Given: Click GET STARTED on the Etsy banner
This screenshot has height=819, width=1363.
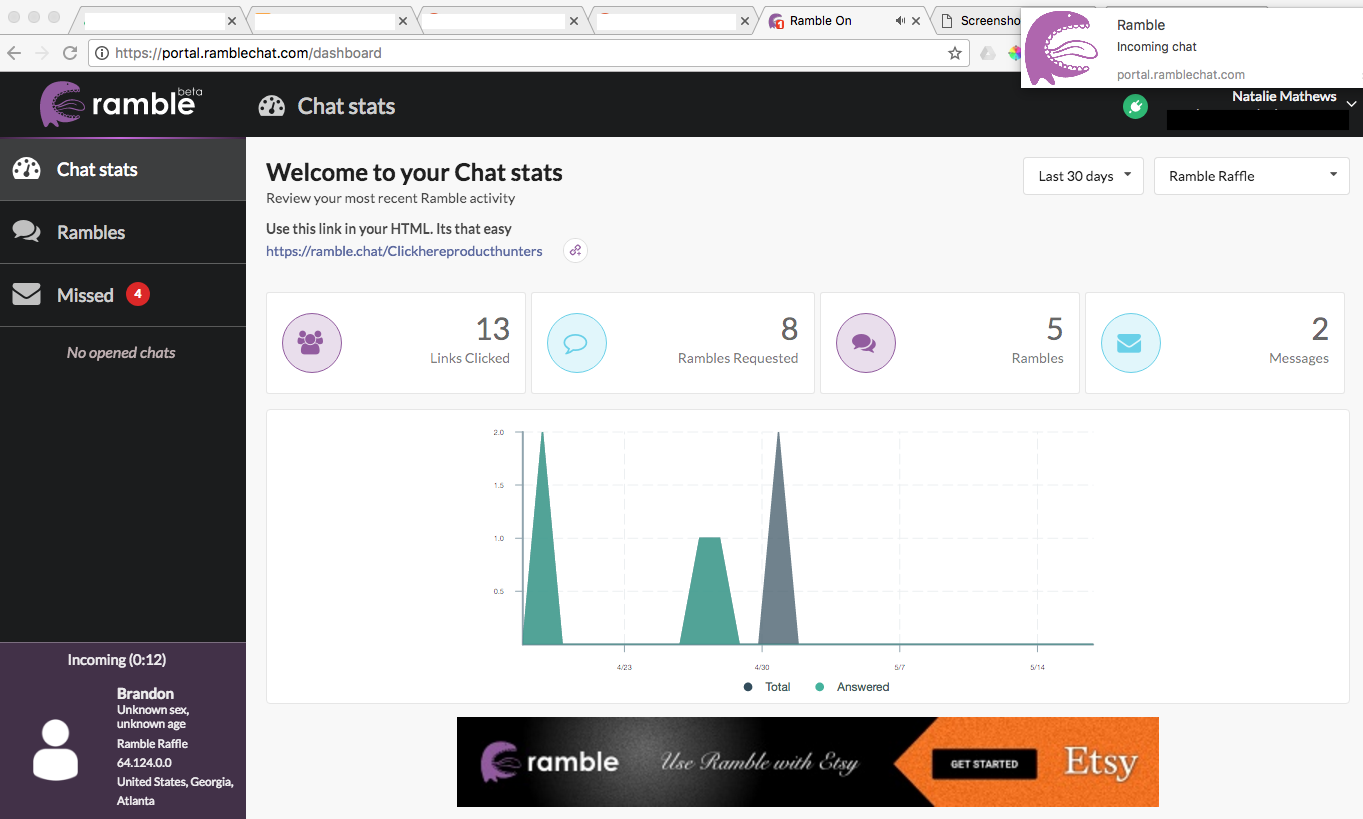Looking at the screenshot, I should pyautogui.click(x=983, y=762).
